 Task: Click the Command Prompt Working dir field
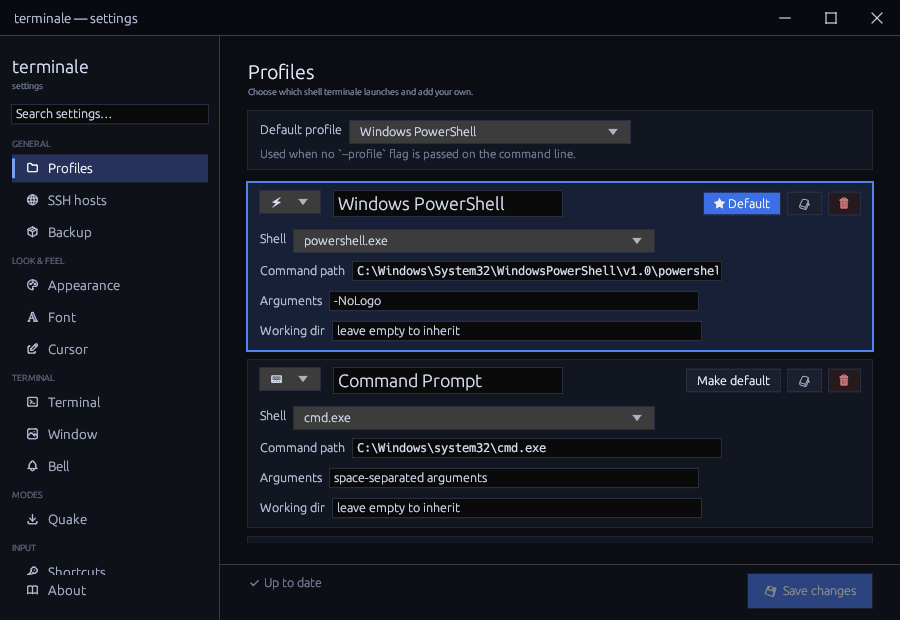pos(517,507)
